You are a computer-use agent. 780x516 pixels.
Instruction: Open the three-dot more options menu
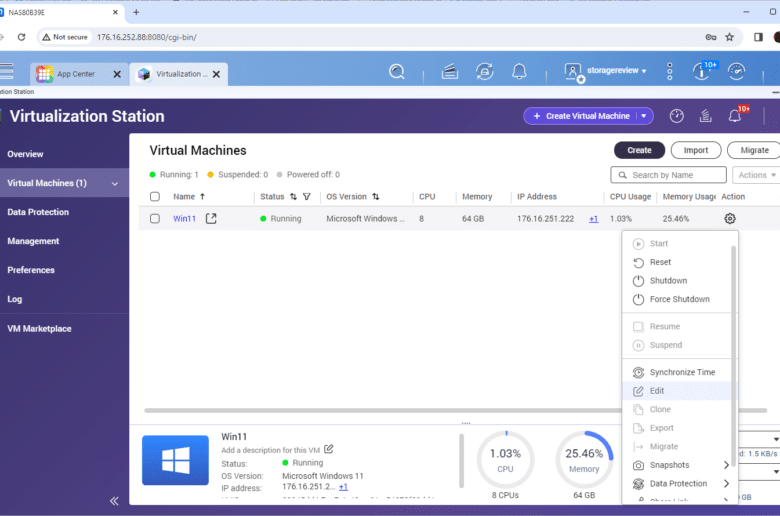(670, 72)
